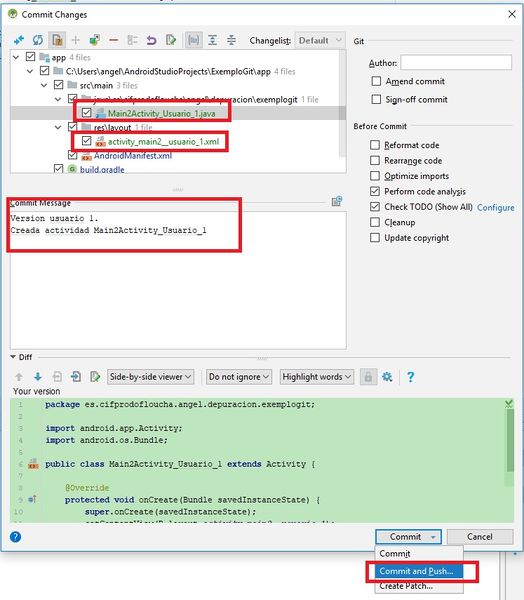Click the Collapse All icon
Viewport: 524px width, 600px height.
click(x=231, y=40)
